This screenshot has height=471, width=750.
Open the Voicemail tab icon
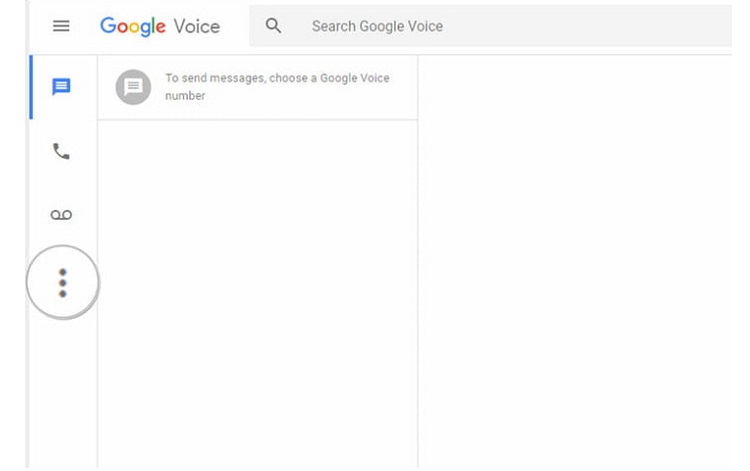[x=61, y=215]
